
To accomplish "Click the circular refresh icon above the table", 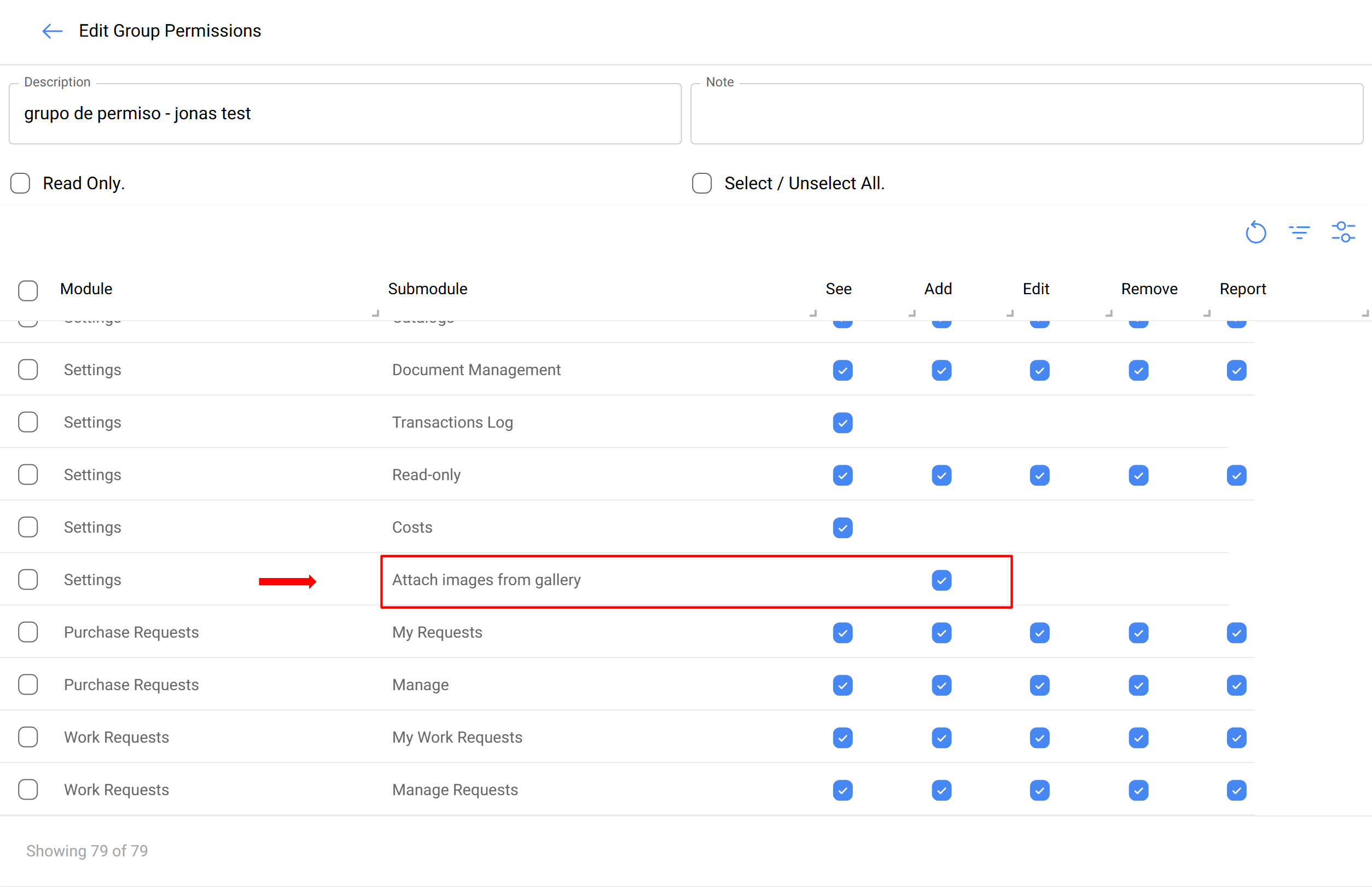I will click(x=1255, y=233).
